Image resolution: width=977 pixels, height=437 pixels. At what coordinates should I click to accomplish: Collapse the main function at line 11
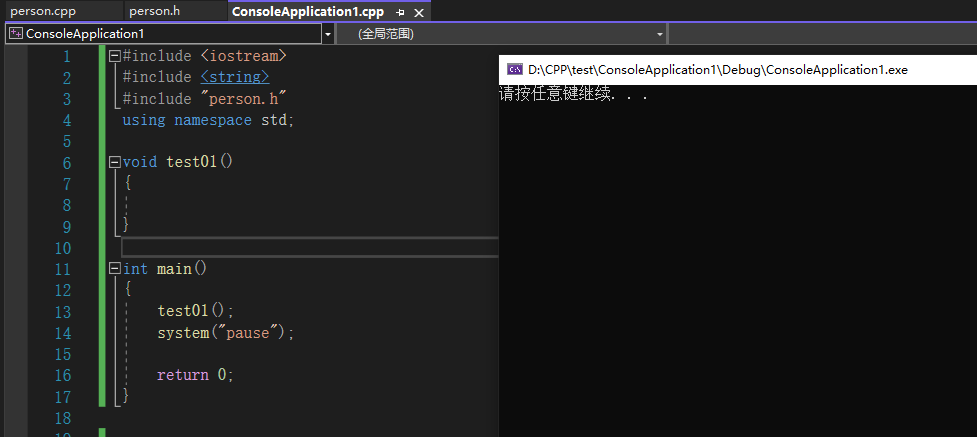click(114, 269)
